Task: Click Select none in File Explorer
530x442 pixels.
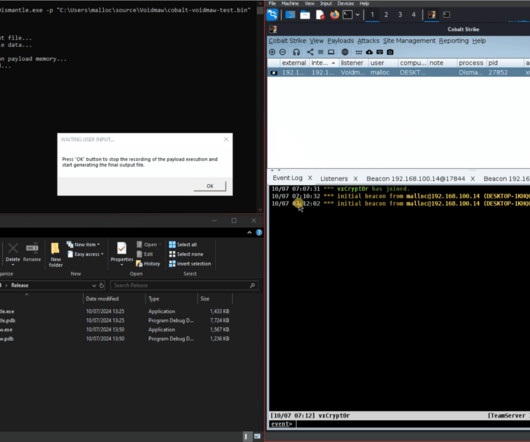Action: point(186,254)
